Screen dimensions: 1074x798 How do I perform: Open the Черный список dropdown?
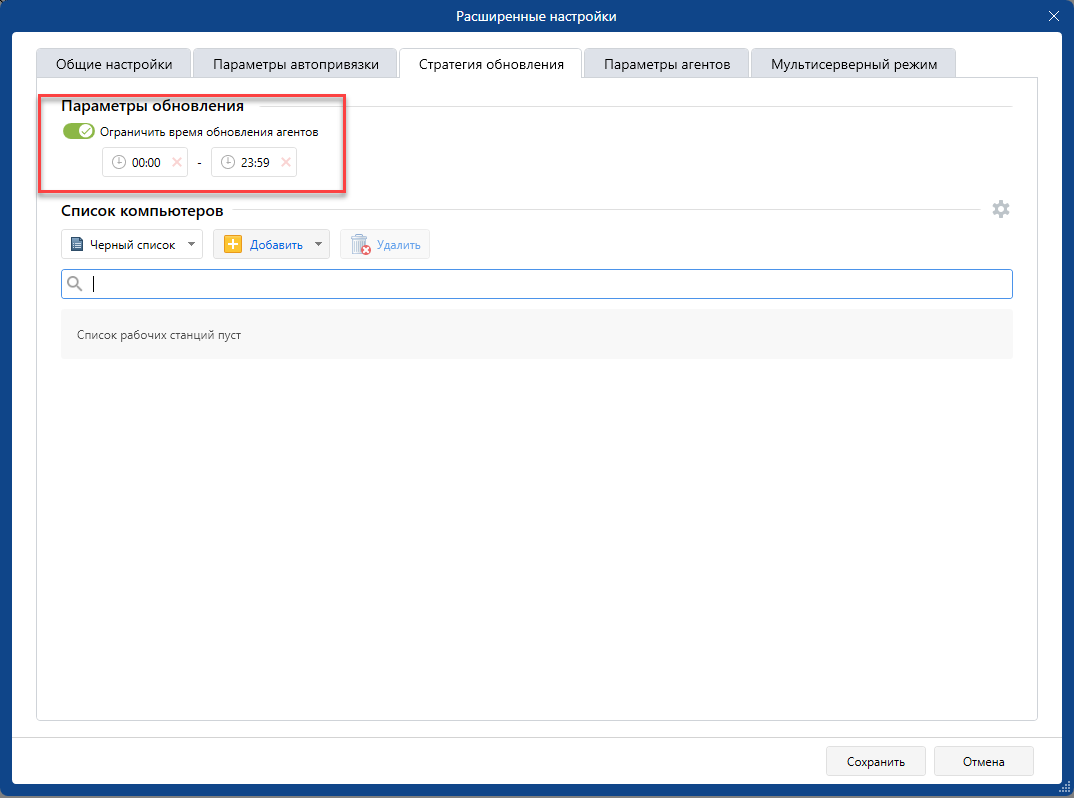[131, 244]
